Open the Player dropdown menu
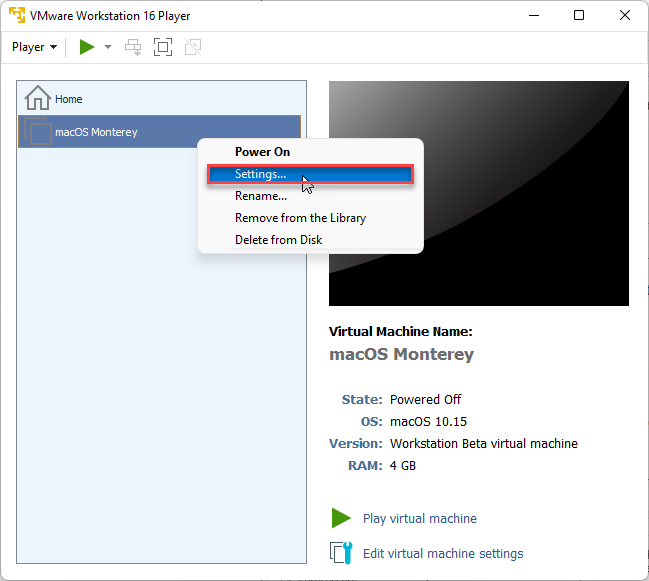This screenshot has width=649, height=581. point(34,47)
